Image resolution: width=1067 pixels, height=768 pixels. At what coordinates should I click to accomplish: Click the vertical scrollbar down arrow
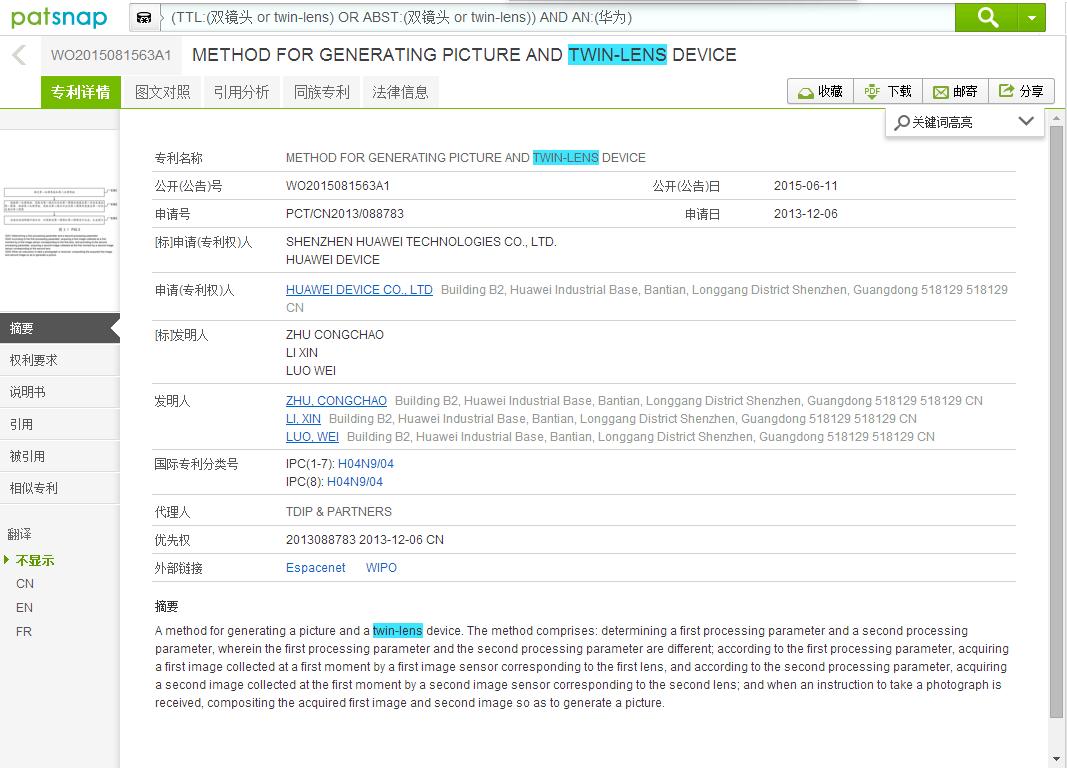pos(1057,758)
